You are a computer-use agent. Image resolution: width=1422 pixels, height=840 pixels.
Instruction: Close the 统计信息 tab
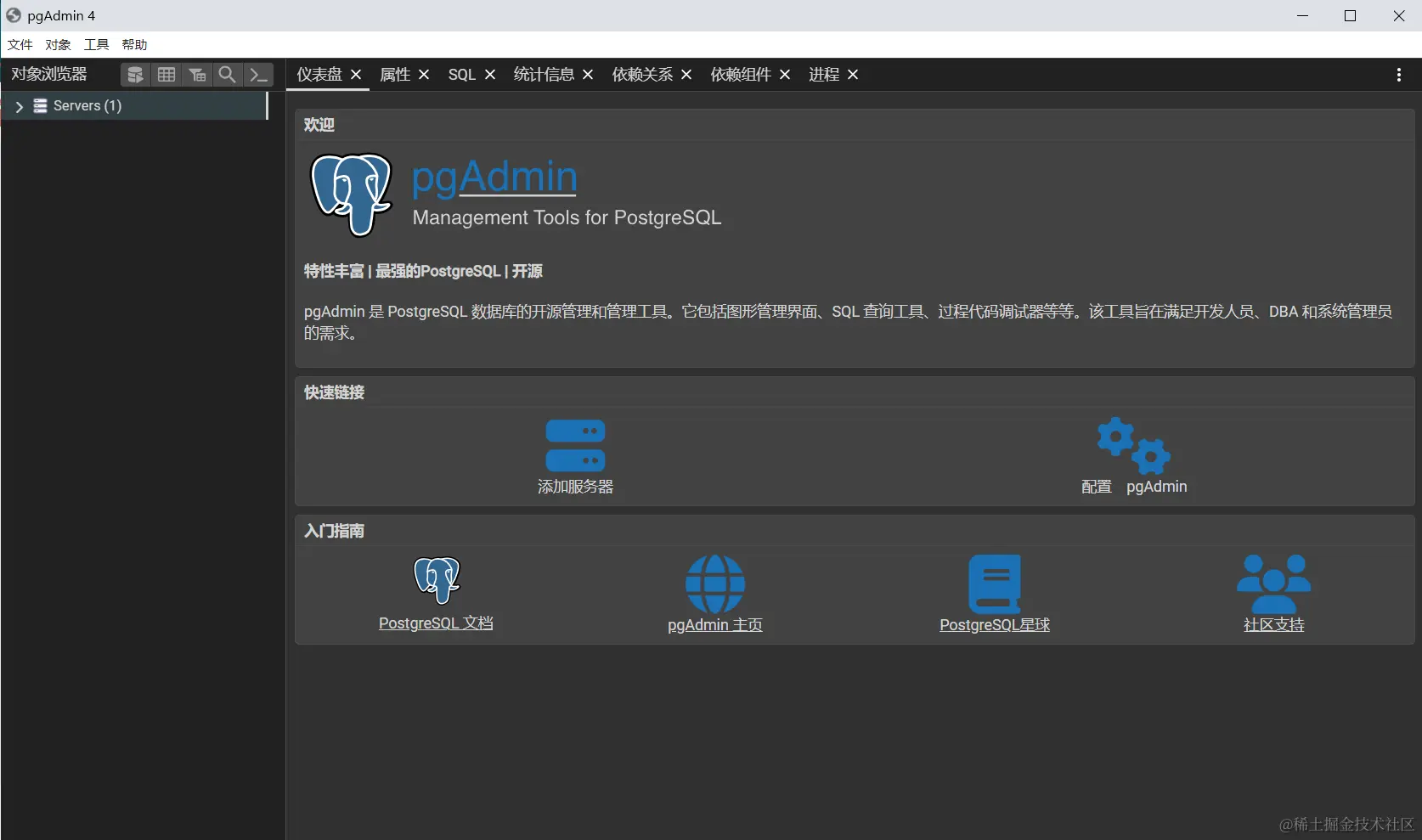pos(587,75)
